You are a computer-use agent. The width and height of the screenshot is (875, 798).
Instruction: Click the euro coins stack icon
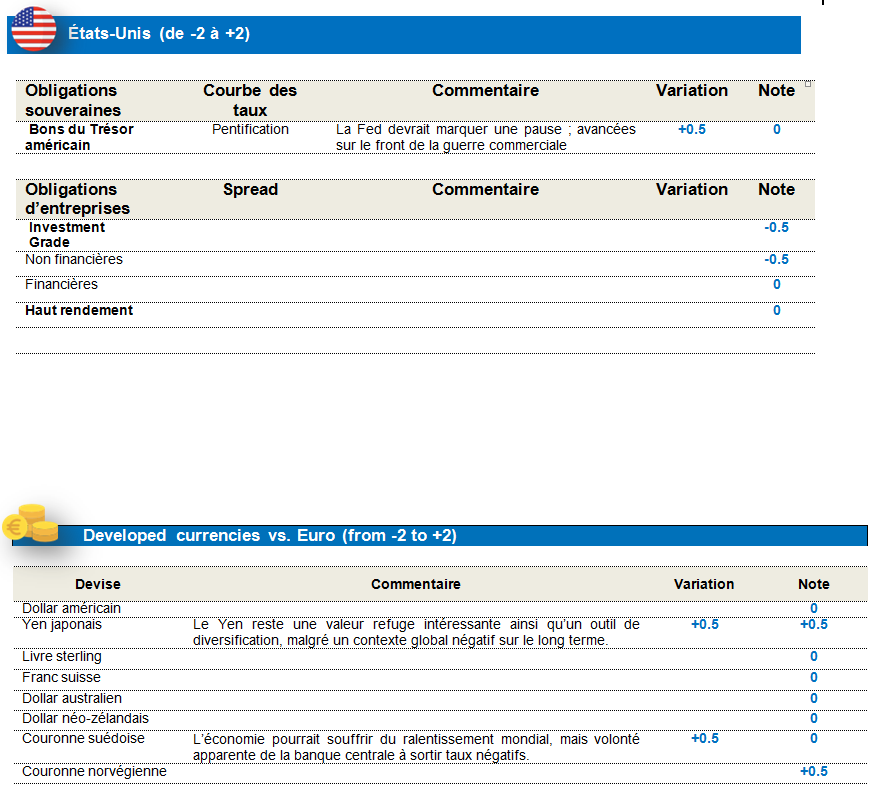point(31,523)
